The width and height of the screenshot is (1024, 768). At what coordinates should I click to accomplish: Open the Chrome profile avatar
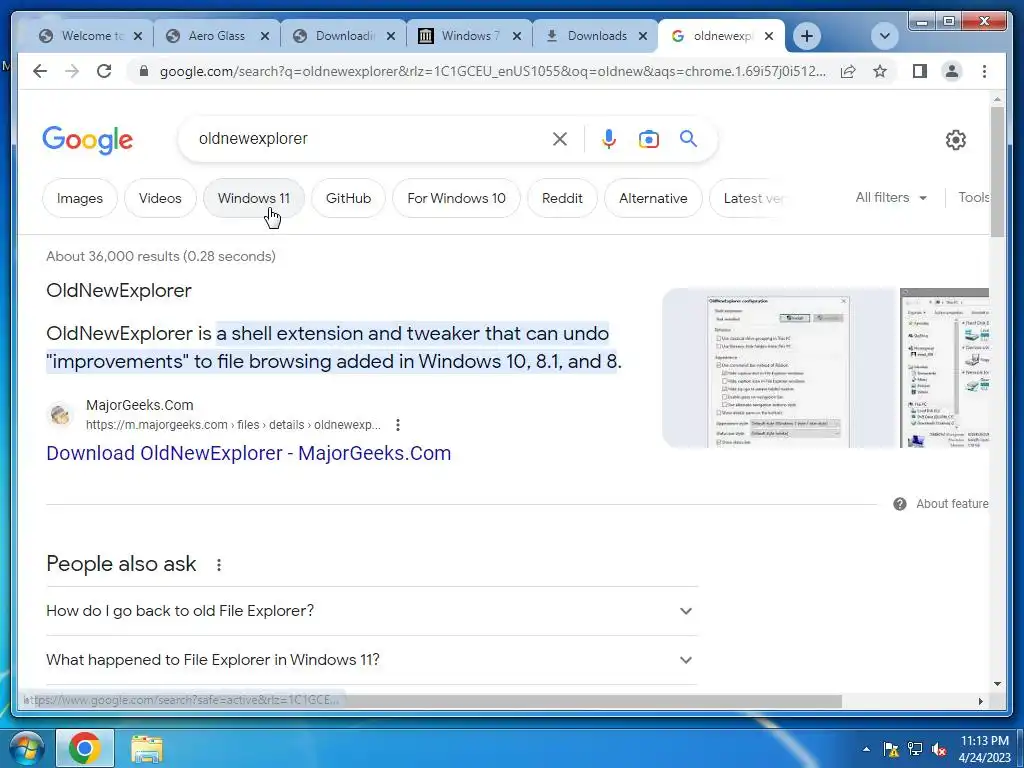(952, 71)
